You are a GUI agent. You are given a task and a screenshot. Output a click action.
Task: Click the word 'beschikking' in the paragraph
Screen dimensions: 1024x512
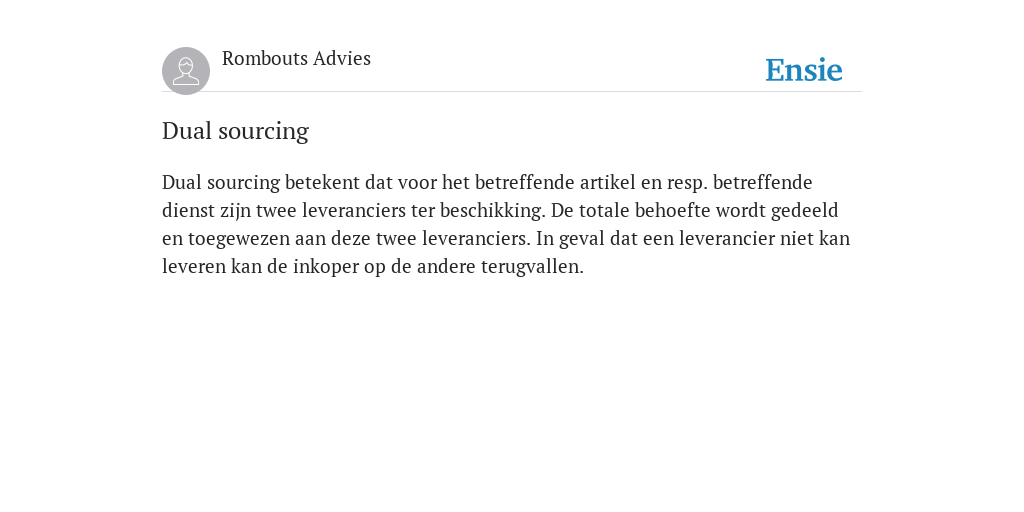[492, 211]
